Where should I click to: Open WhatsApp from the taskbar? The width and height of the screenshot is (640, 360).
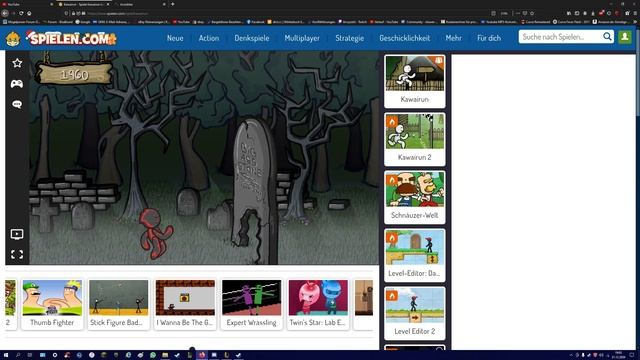click(x=153, y=355)
